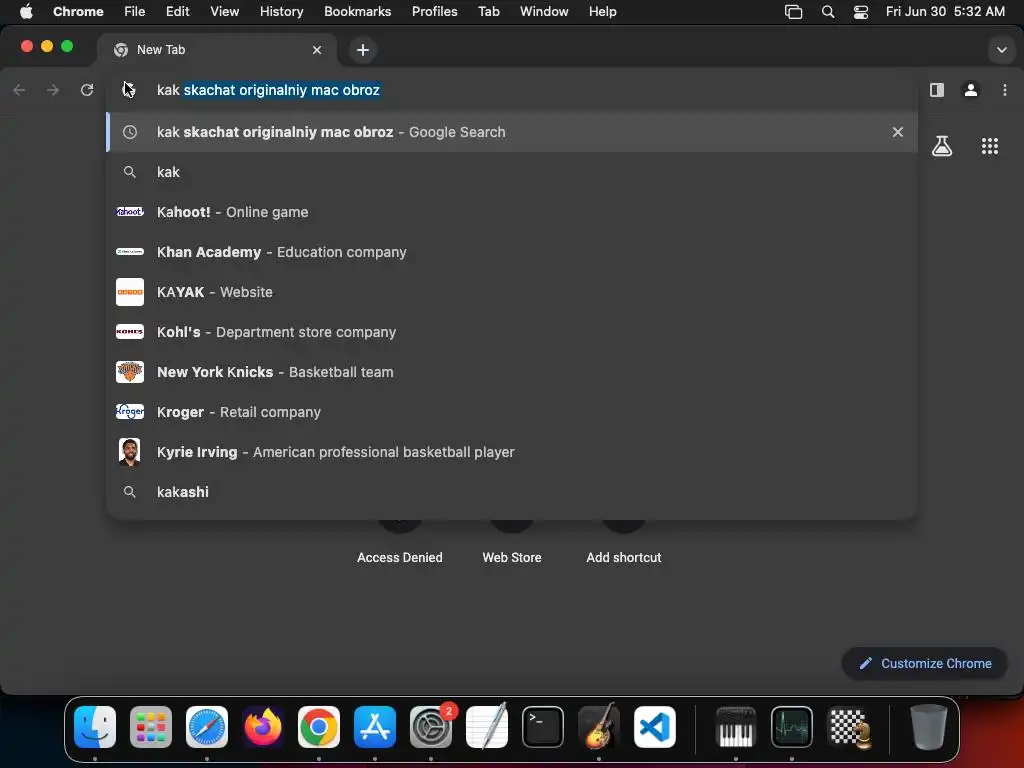Image resolution: width=1024 pixels, height=768 pixels.
Task: Open the Help menu
Action: [x=602, y=11]
